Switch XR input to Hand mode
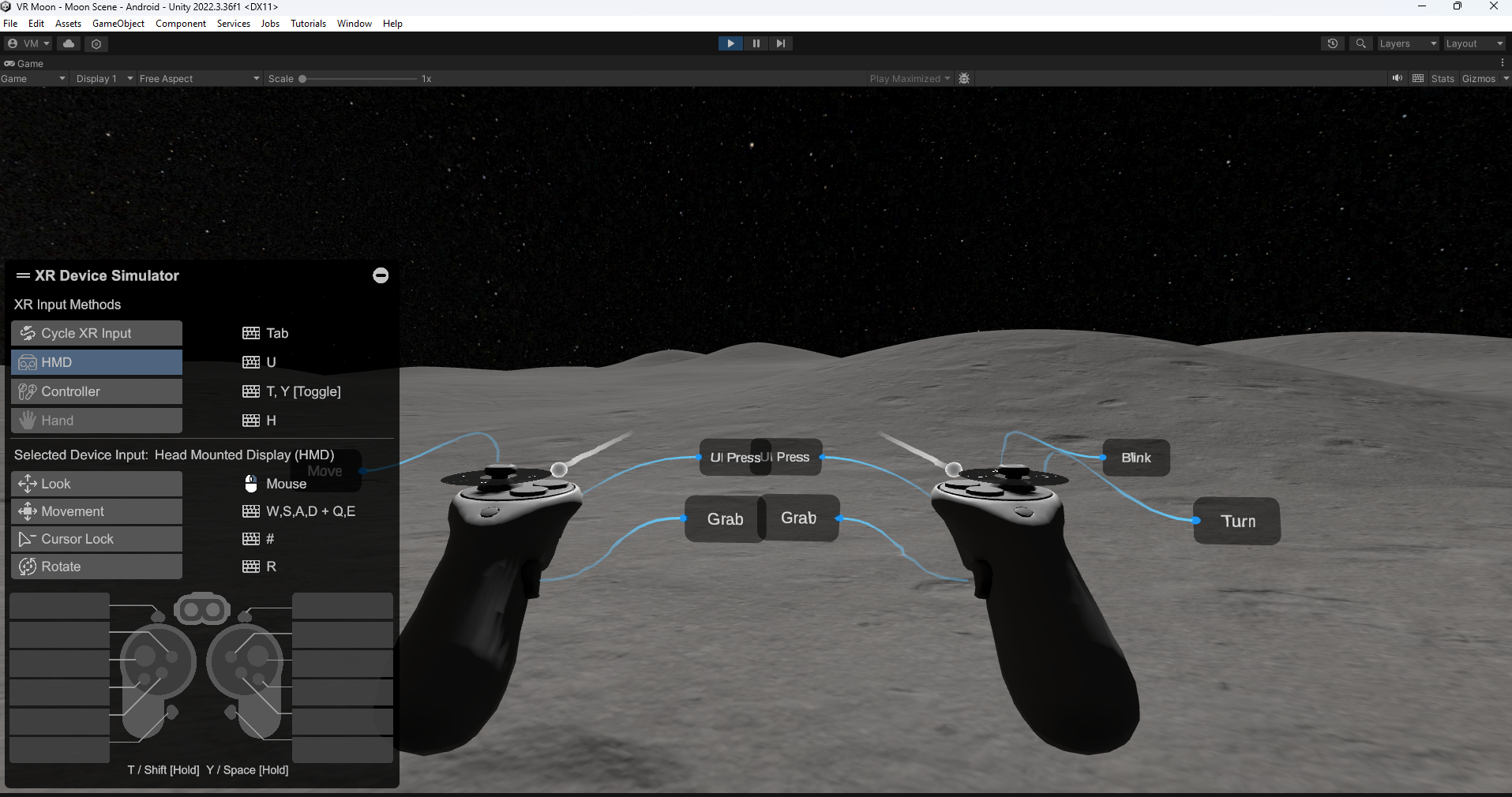The height and width of the screenshot is (797, 1512). point(96,421)
